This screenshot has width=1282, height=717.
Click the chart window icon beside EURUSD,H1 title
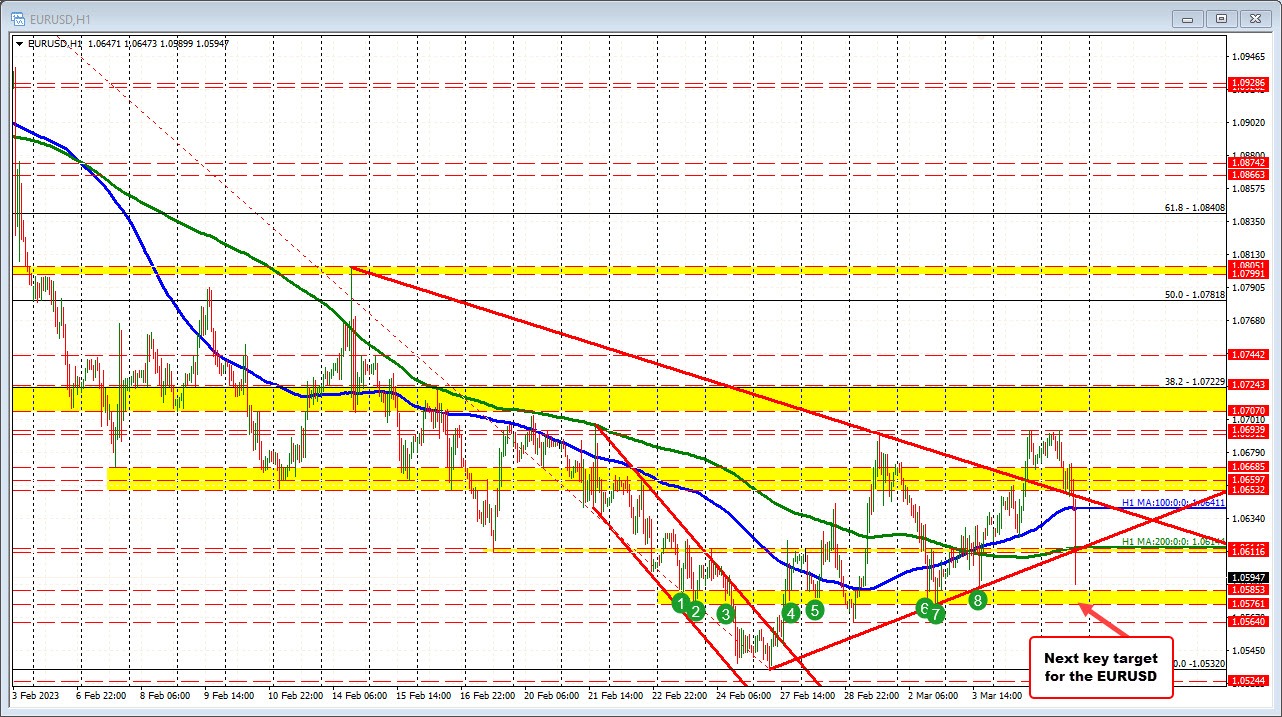click(x=18, y=18)
